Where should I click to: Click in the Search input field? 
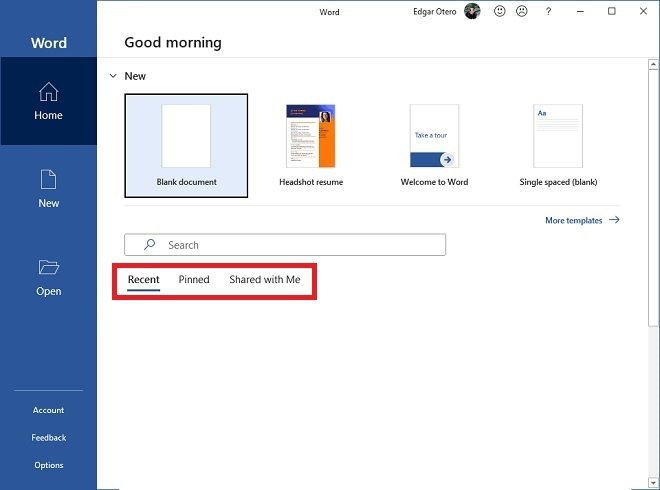(285, 245)
